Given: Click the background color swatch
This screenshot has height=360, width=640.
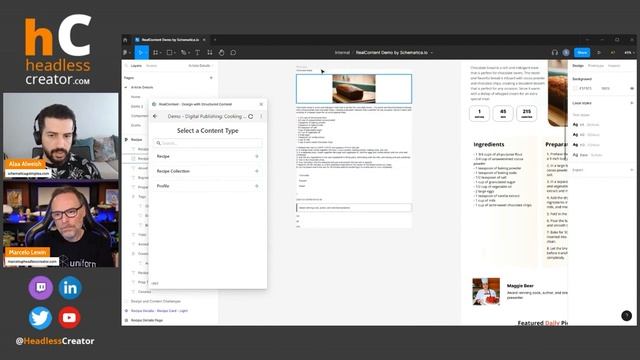Looking at the screenshot, I should [575, 88].
